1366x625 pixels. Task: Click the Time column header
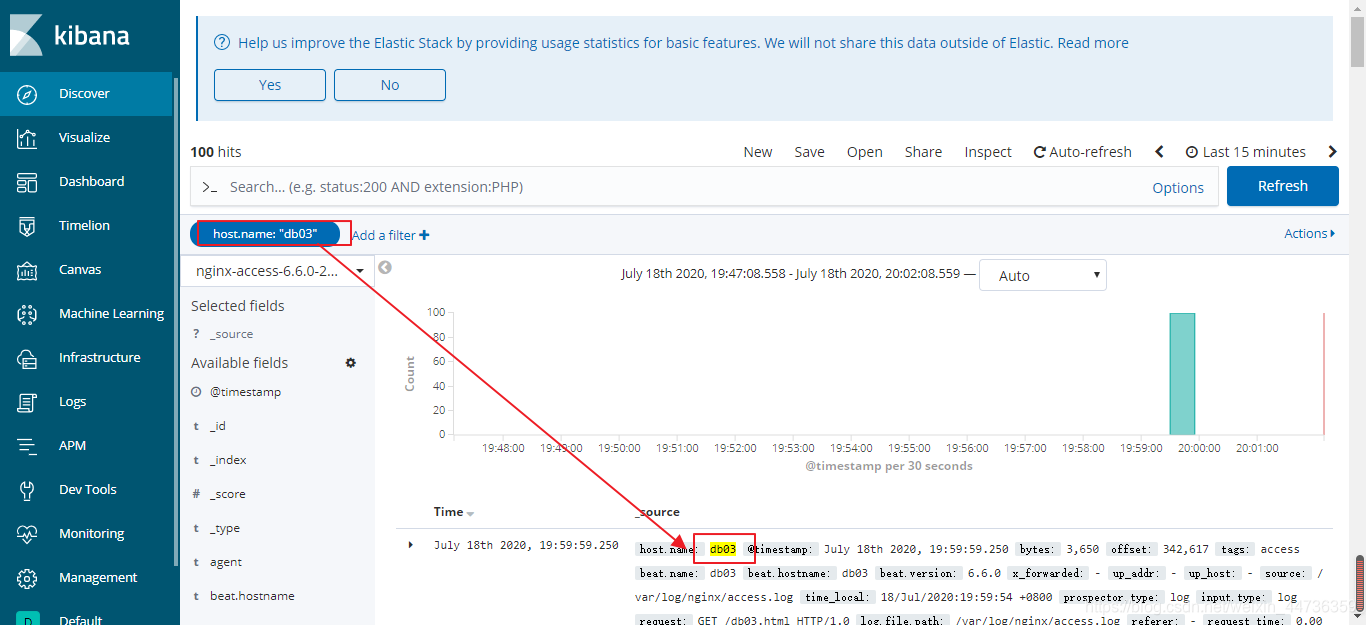(x=448, y=512)
